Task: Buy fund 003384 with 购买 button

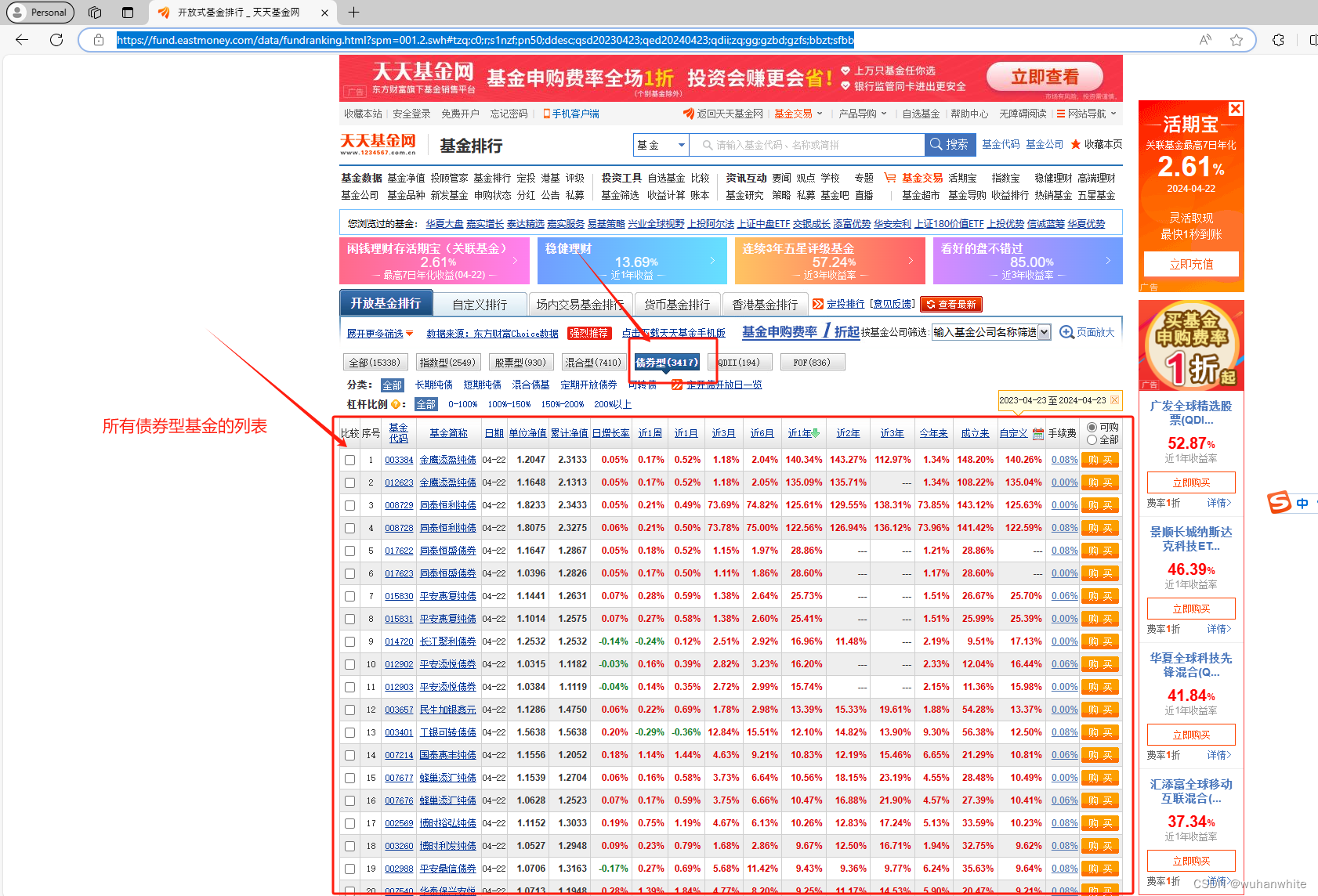Action: click(1100, 461)
